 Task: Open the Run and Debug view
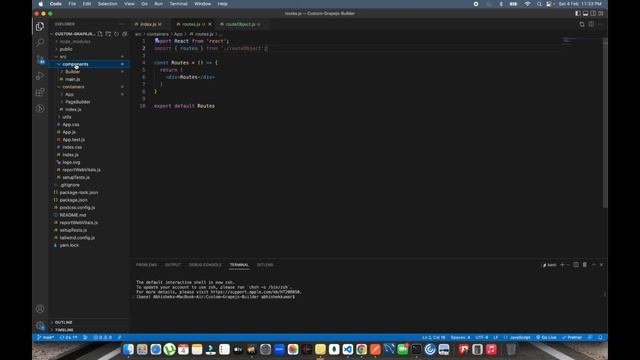(x=40, y=76)
